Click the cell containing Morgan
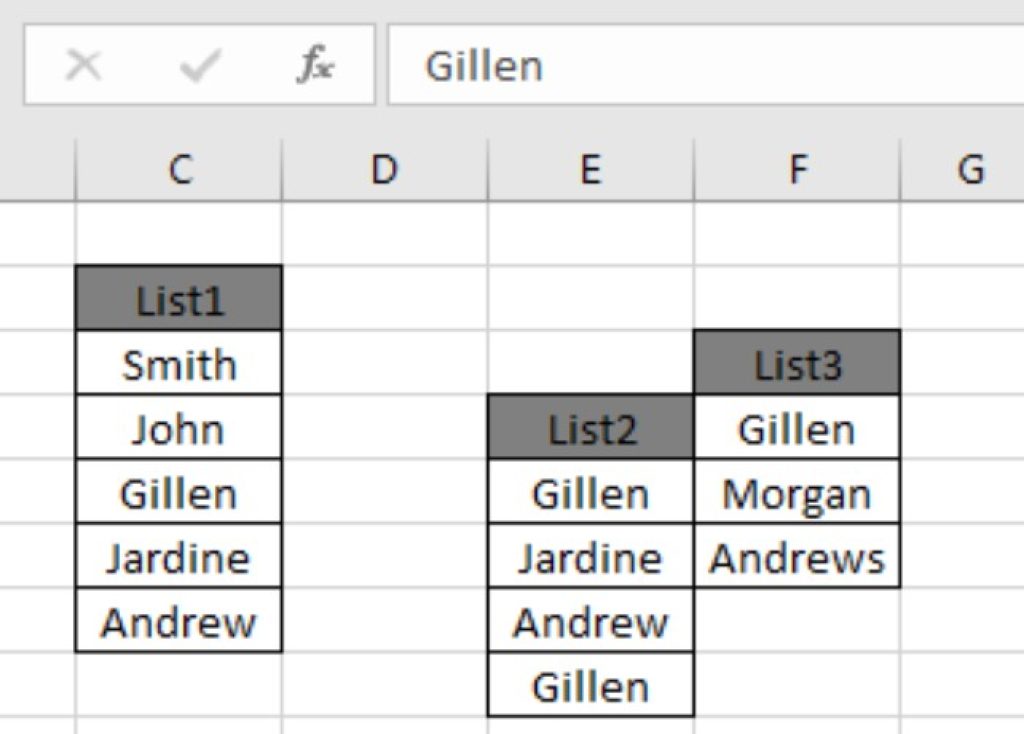The image size is (1024, 734). pyautogui.click(x=797, y=493)
